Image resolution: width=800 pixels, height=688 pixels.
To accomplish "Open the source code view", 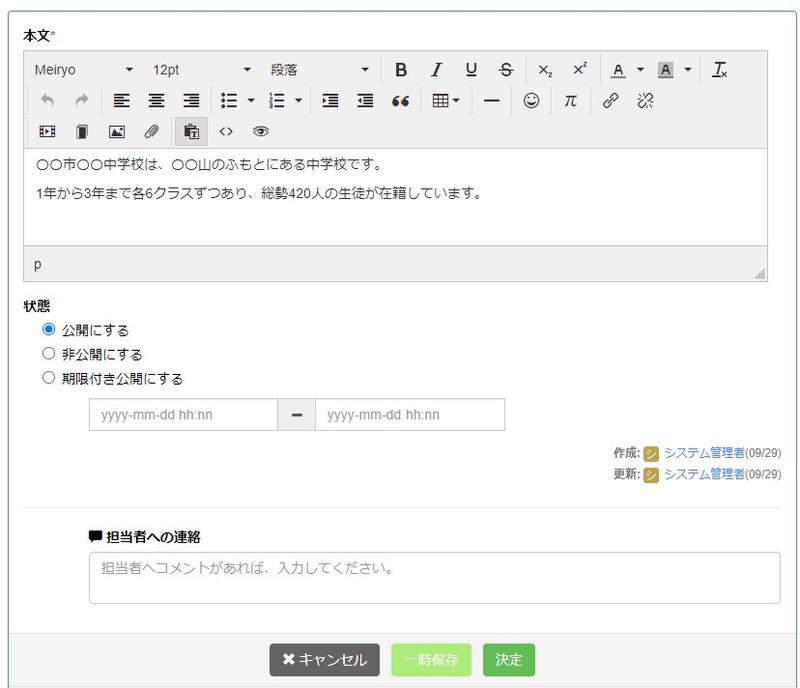I will 226,132.
